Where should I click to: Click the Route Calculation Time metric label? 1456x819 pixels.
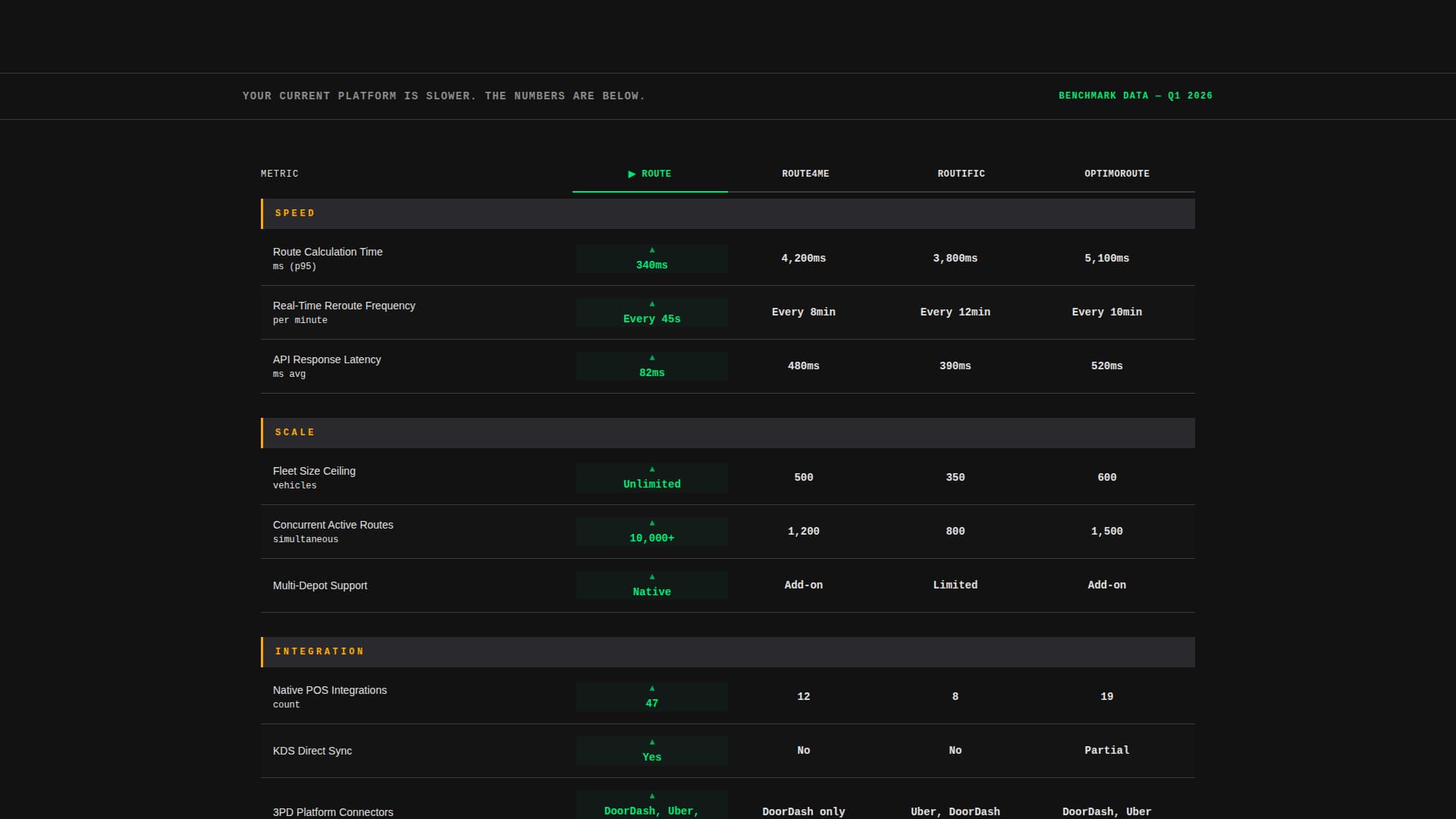coord(328,252)
